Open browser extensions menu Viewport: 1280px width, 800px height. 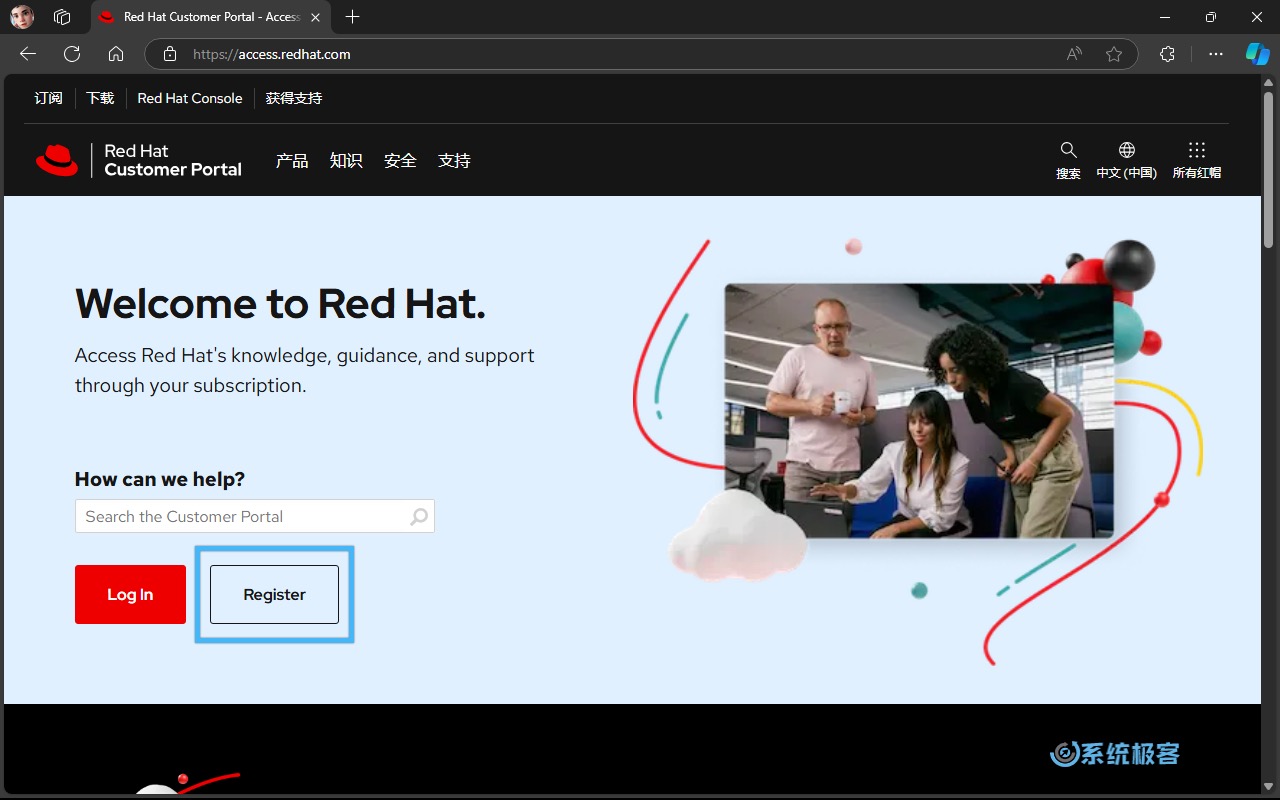click(1167, 54)
